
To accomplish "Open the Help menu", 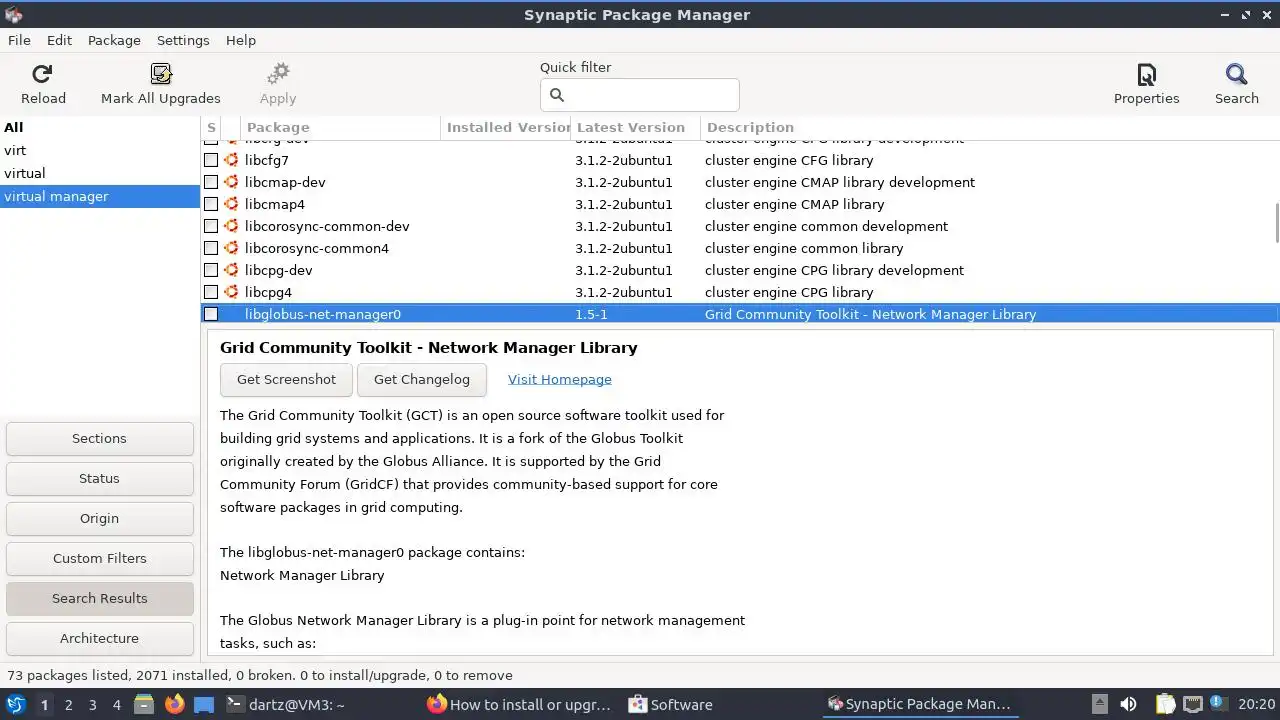I will [241, 40].
